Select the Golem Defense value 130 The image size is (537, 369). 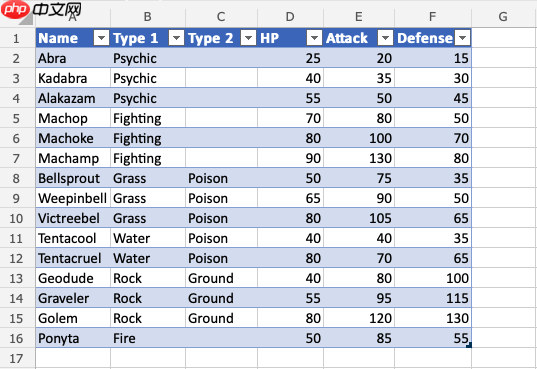pos(433,318)
